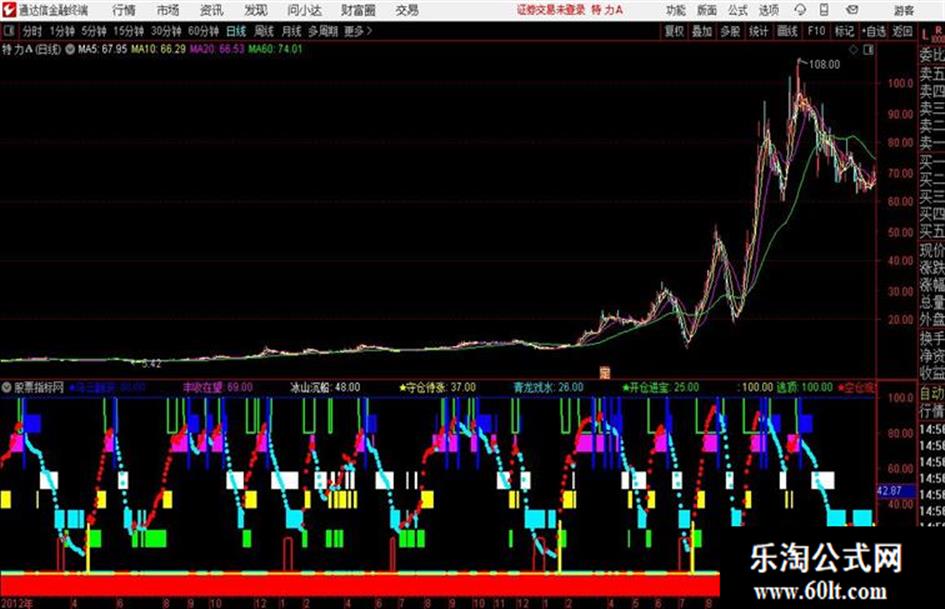Click the MA5: 67.95 indicator value
Screen dimensions: 945x609
coord(103,49)
